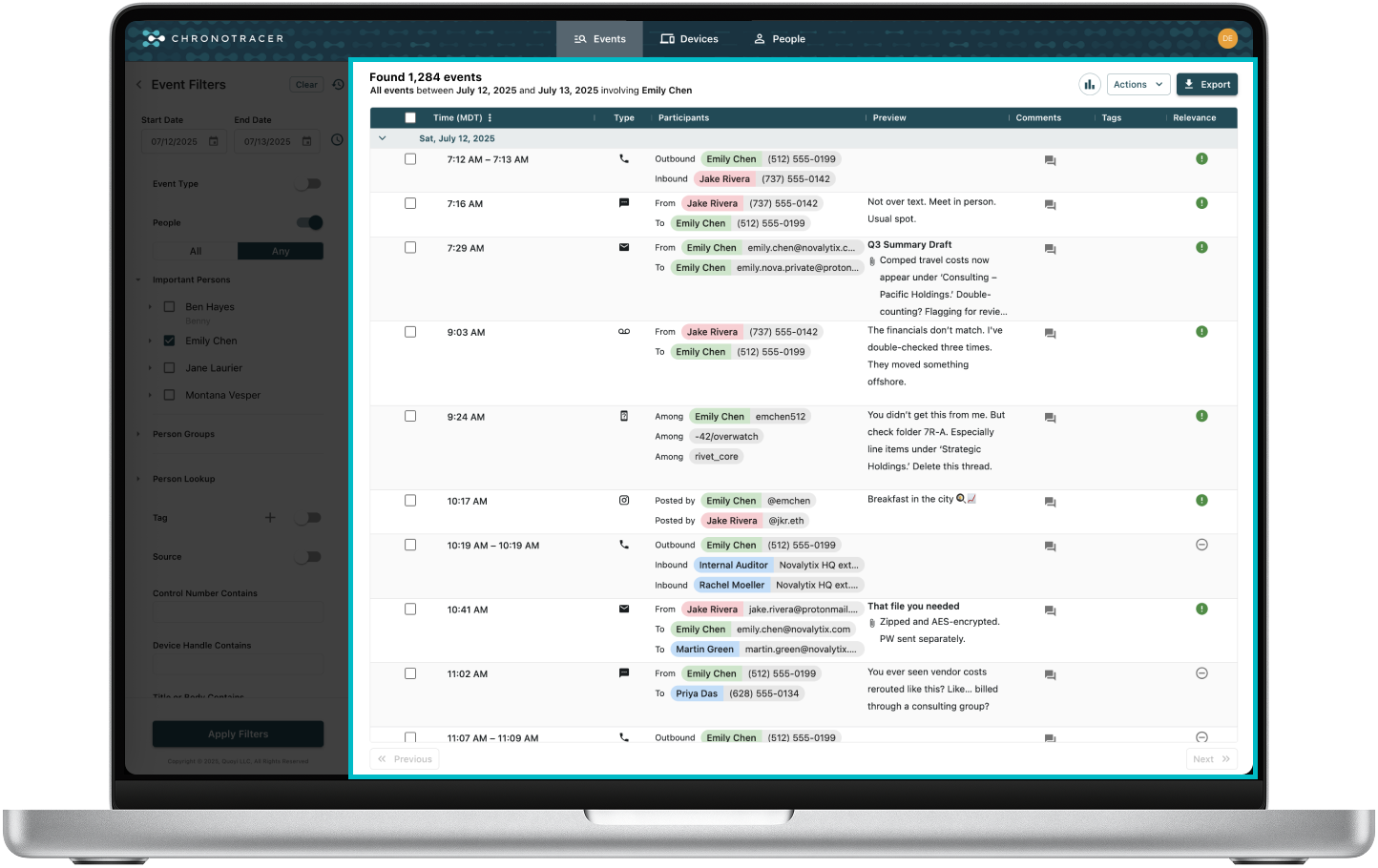
Task: Collapse the Event Filters panel with back arrow
Action: click(x=139, y=85)
